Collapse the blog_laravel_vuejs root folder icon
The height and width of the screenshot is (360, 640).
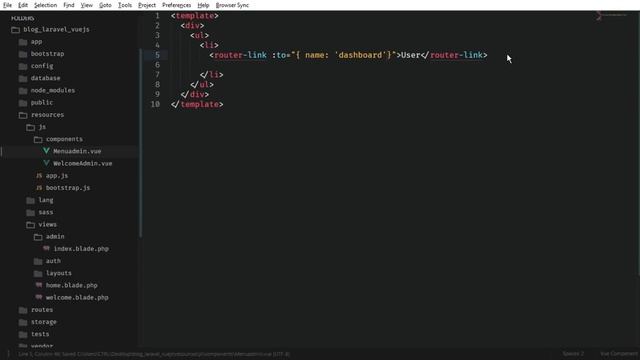coord(16,30)
